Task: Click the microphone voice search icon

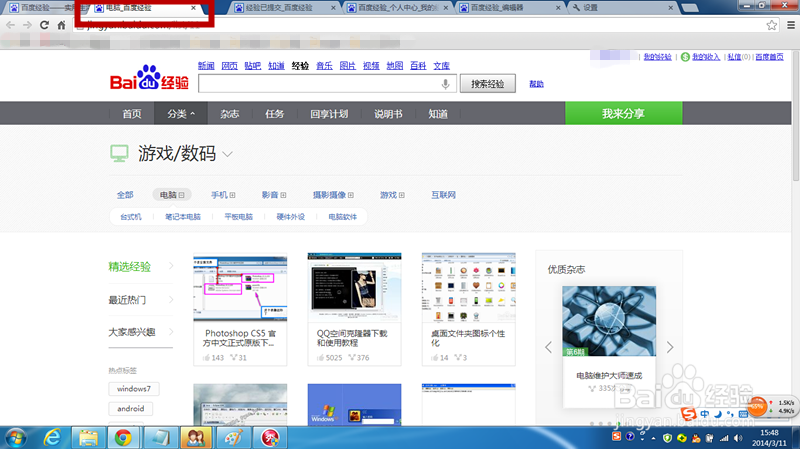Action: pyautogui.click(x=445, y=84)
